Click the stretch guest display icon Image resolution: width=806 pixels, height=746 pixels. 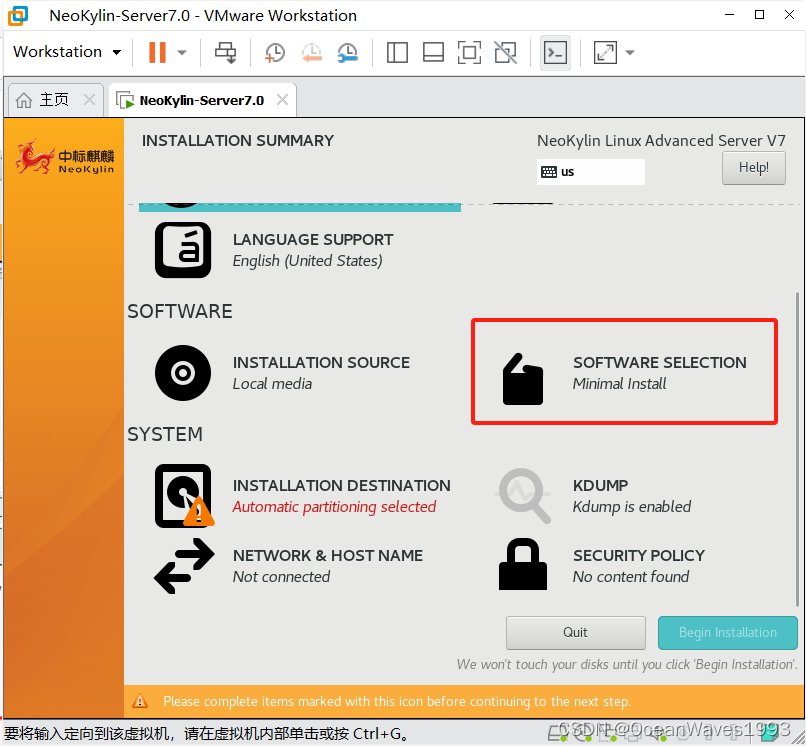pyautogui.click(x=605, y=52)
